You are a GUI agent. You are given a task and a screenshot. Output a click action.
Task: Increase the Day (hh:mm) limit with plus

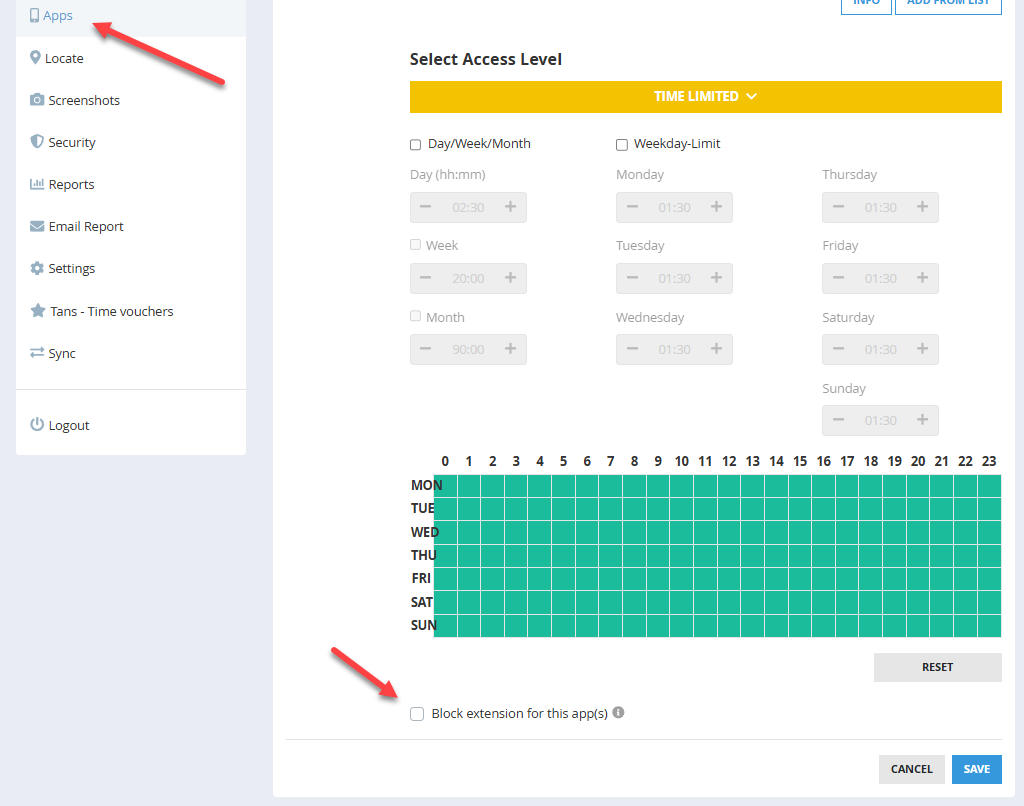510,207
